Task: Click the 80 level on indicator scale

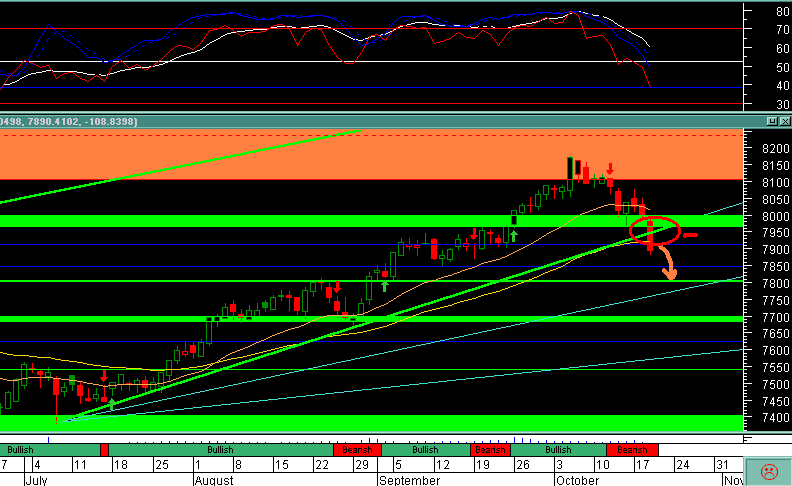Action: click(x=783, y=11)
